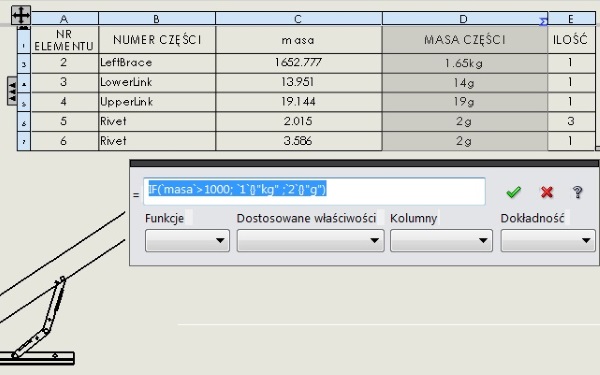Viewport: 600px width, 375px height.
Task: Open the Kolumny dropdown list
Action: point(441,241)
